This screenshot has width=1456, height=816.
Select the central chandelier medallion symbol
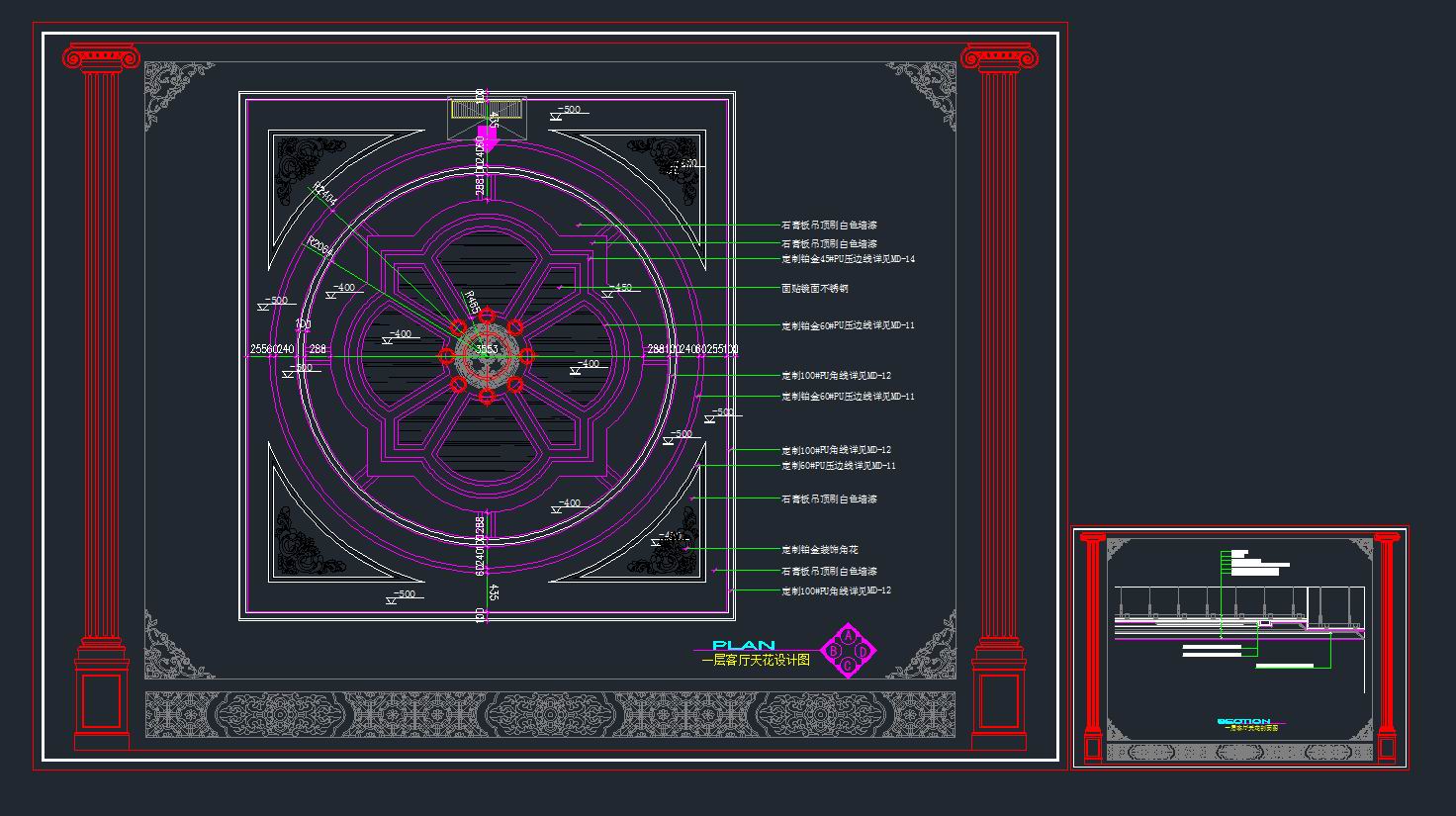[x=487, y=356]
